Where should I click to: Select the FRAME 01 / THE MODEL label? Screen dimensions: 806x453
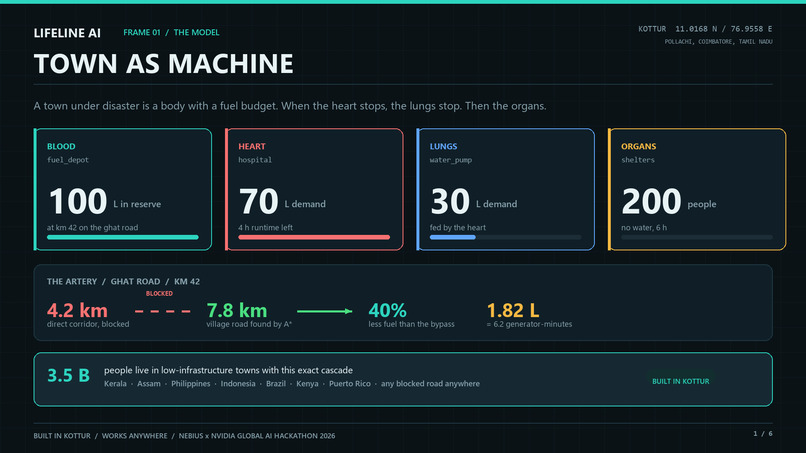coord(171,32)
